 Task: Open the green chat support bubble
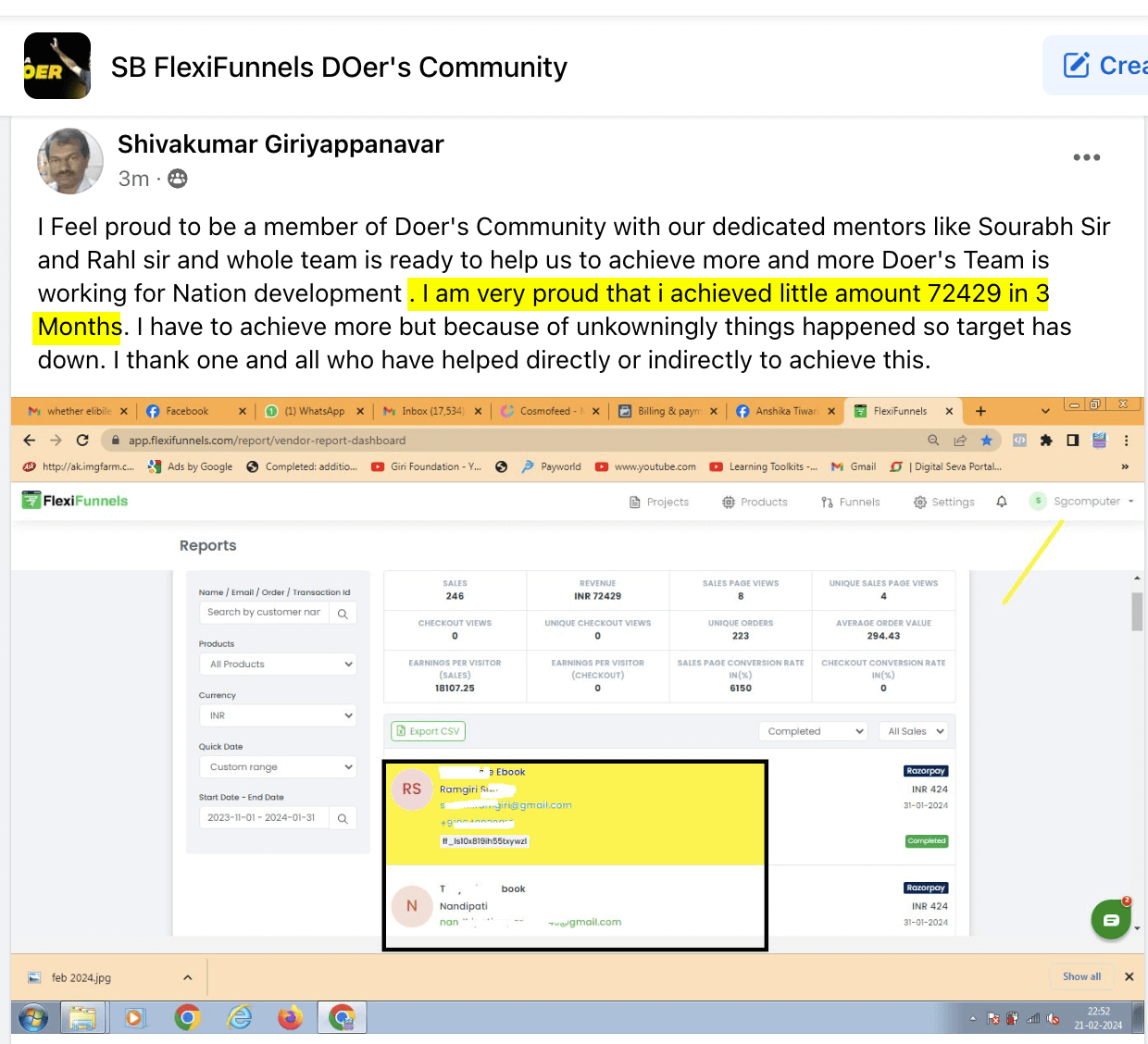[1111, 919]
